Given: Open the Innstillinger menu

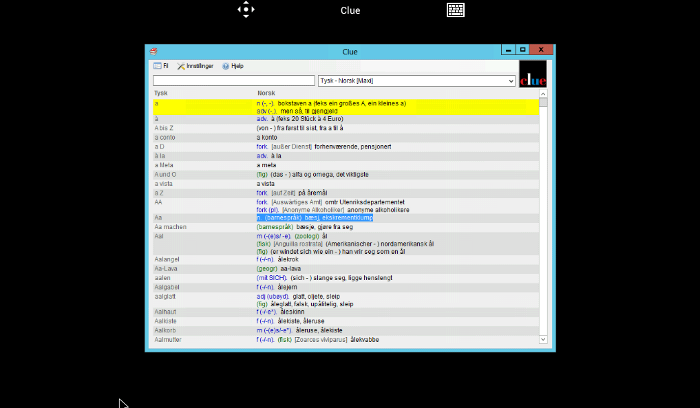Looking at the screenshot, I should [195, 66].
